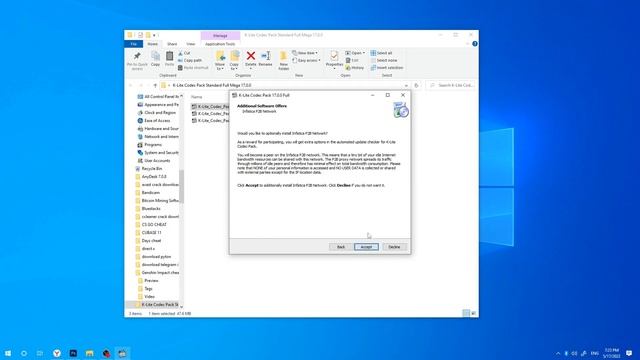Screen dimensions: 640x360
Task: Switch to large icons view in Explorer
Action: (x=473, y=313)
